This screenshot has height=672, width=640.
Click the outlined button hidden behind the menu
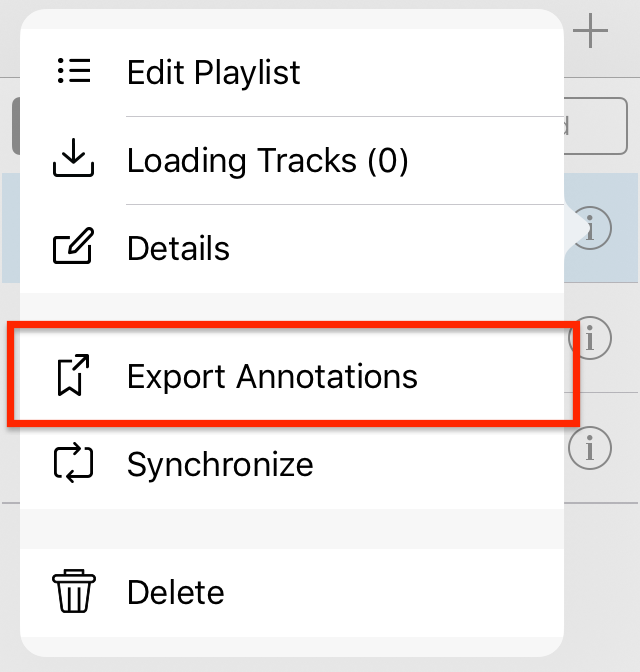(x=596, y=126)
